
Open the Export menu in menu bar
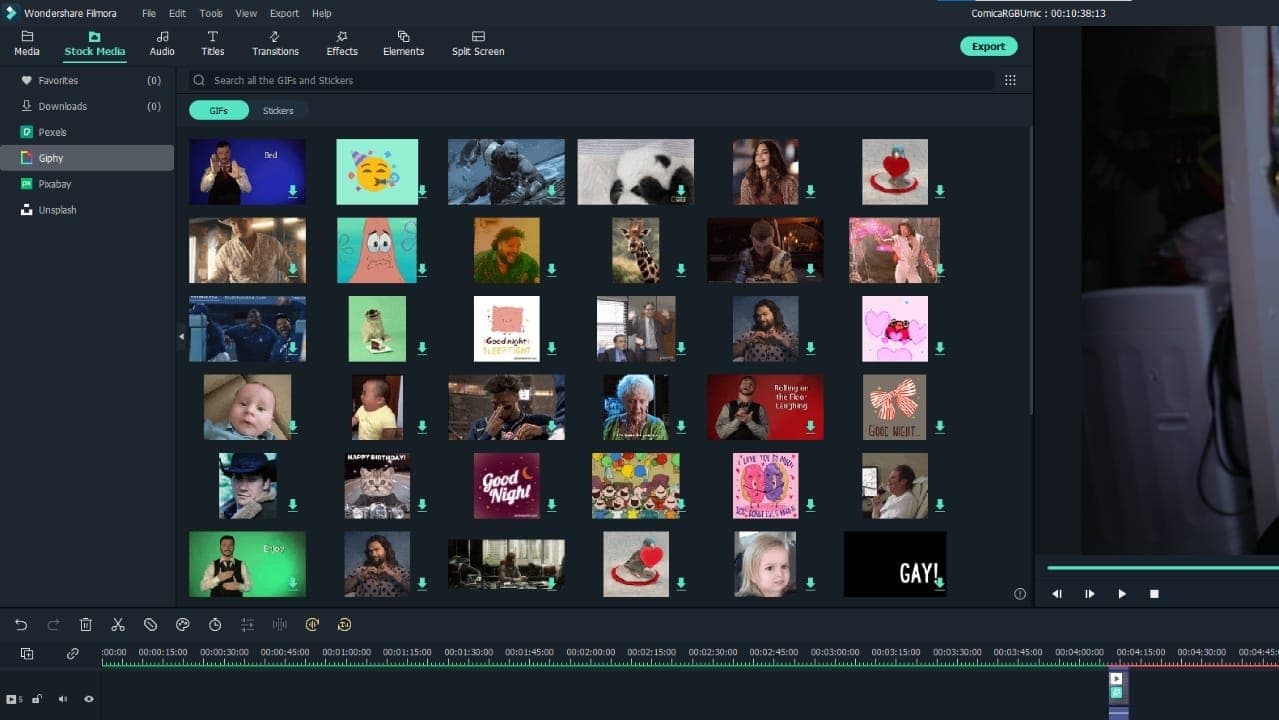pos(284,14)
